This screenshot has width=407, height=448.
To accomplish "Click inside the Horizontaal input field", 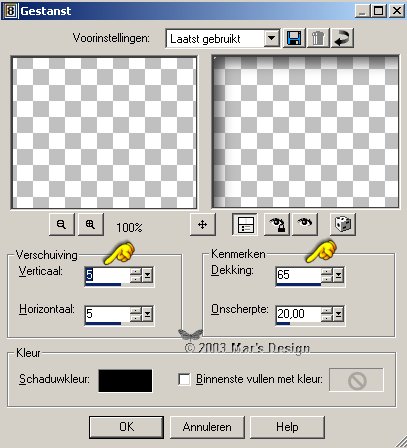I will (107, 314).
